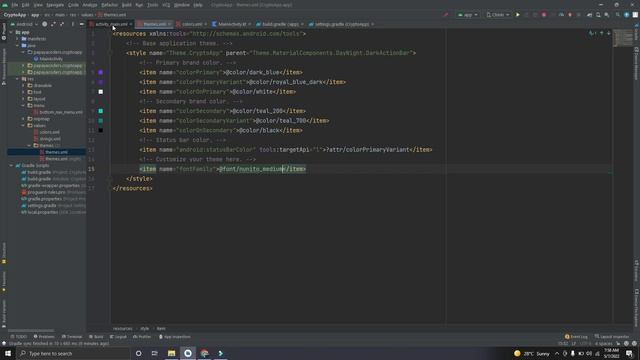This screenshot has width=640, height=360.
Task: Click the taskbar search box
Action: tap(73, 353)
